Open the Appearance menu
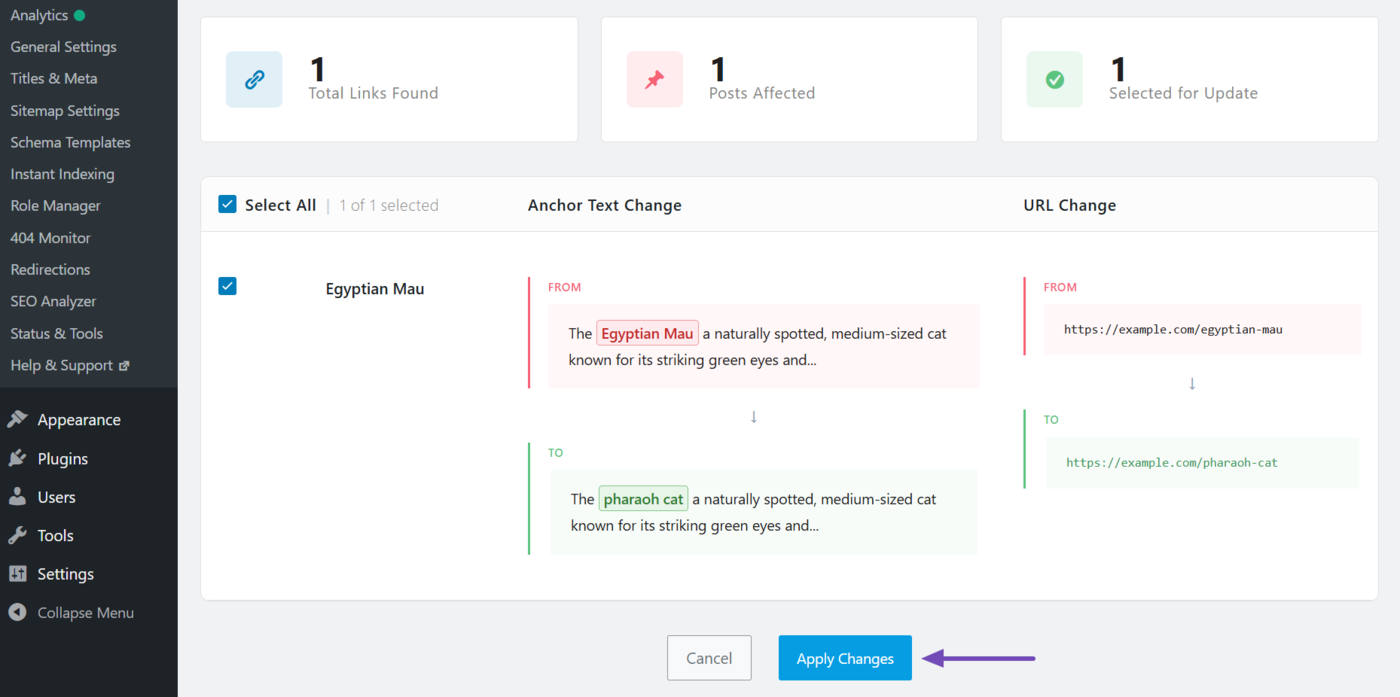The height and width of the screenshot is (697, 1400). pyautogui.click(x=79, y=420)
